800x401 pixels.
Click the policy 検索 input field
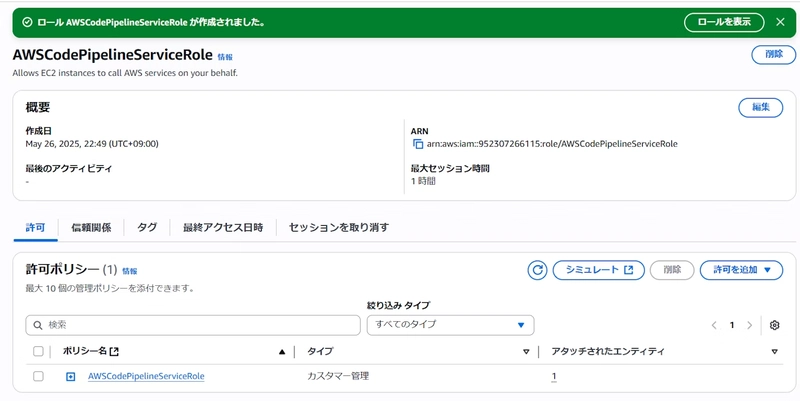pos(193,325)
